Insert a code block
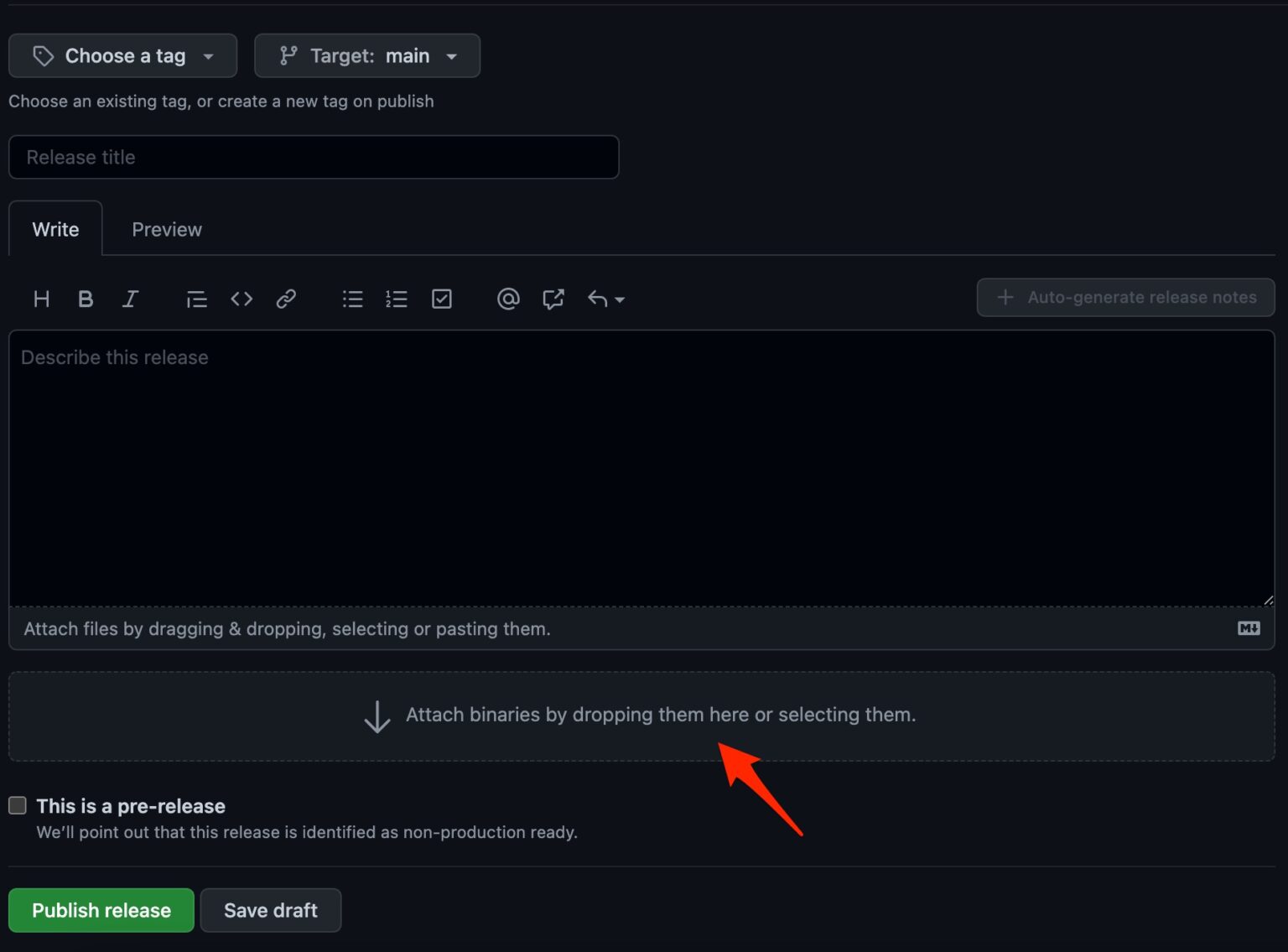 click(241, 299)
